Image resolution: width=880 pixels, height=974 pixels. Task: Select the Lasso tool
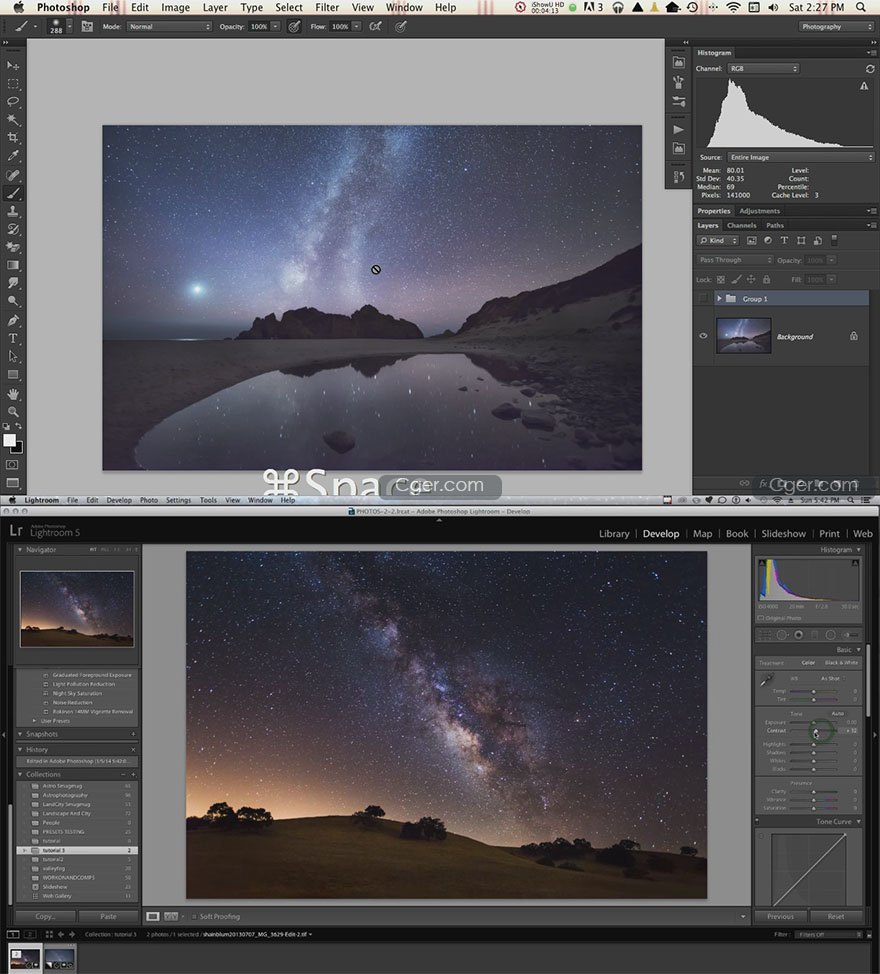[x=12, y=101]
